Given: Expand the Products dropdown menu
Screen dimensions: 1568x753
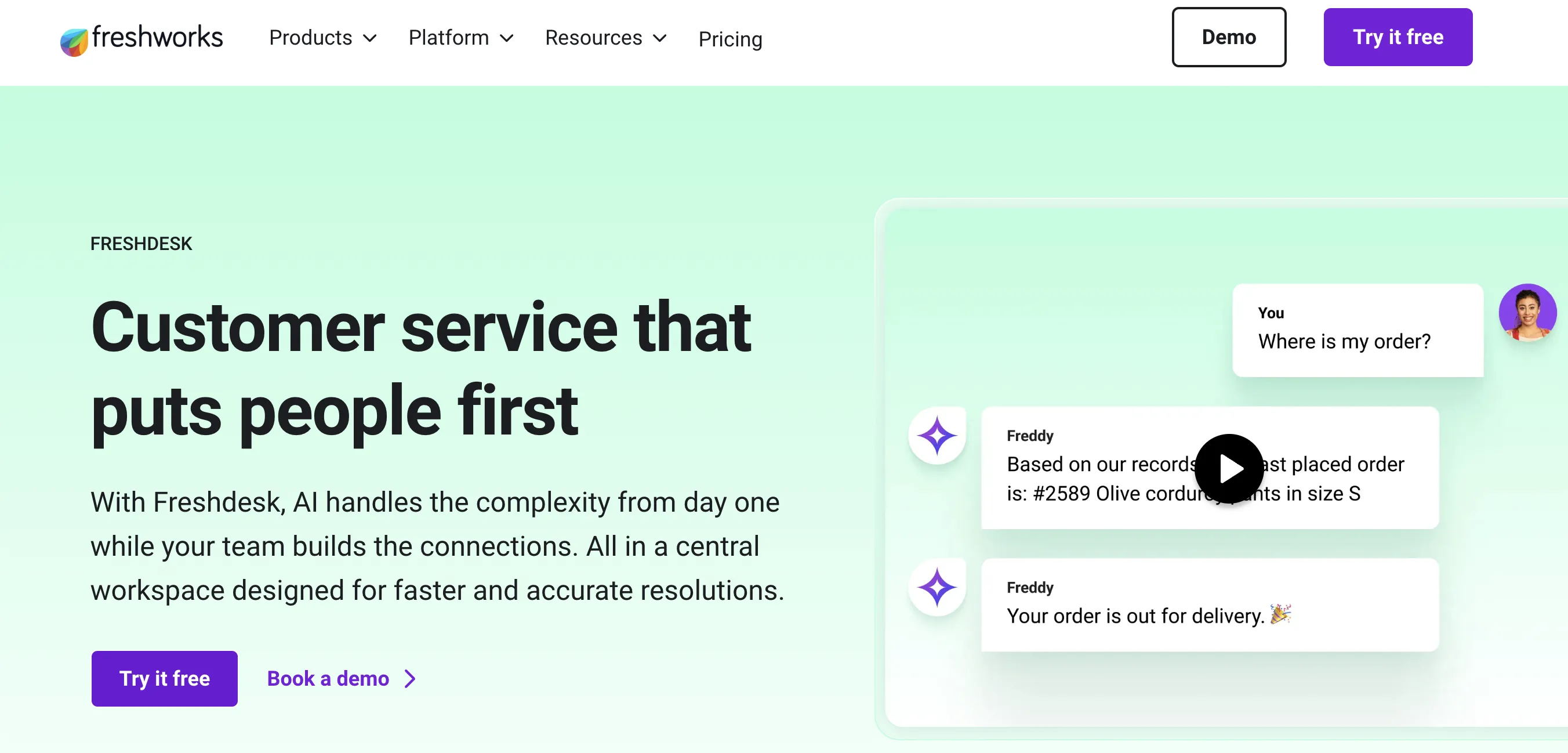Looking at the screenshot, I should (322, 38).
